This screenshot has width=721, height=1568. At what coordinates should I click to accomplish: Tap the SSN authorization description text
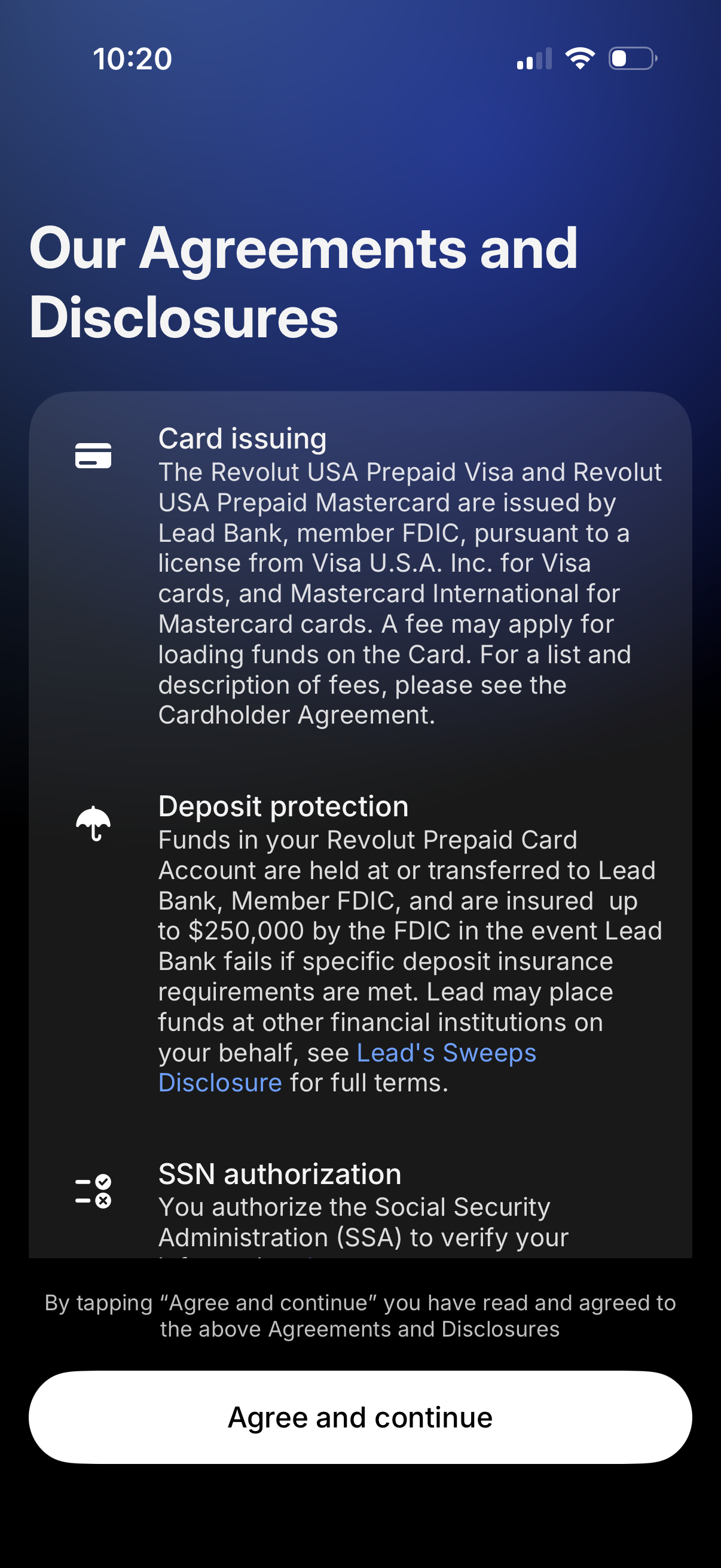point(363,1222)
